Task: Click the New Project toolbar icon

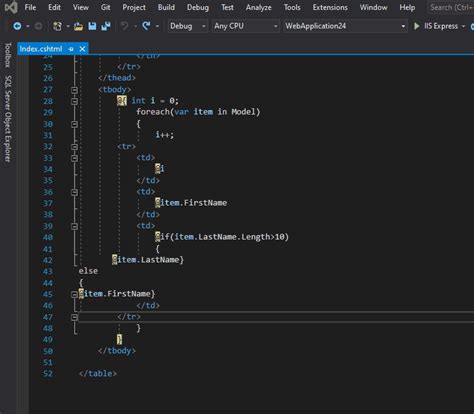Action: (57, 26)
